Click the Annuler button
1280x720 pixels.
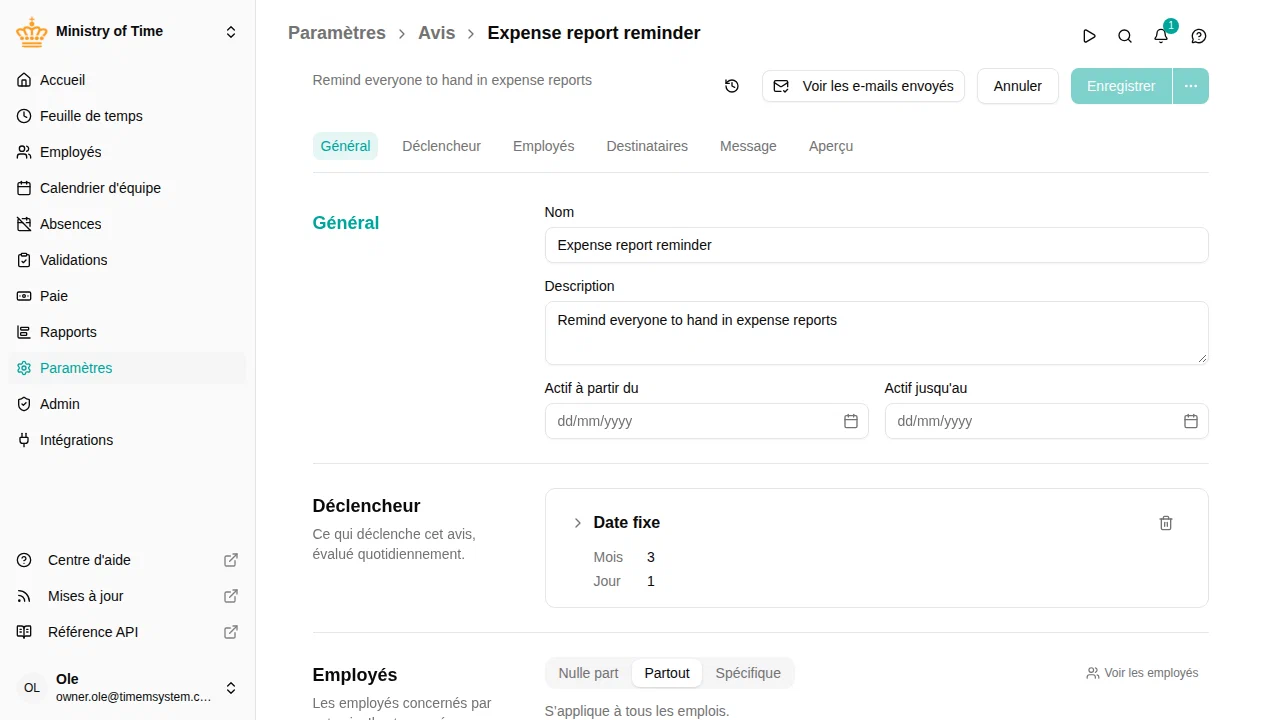pyautogui.click(x=1018, y=86)
